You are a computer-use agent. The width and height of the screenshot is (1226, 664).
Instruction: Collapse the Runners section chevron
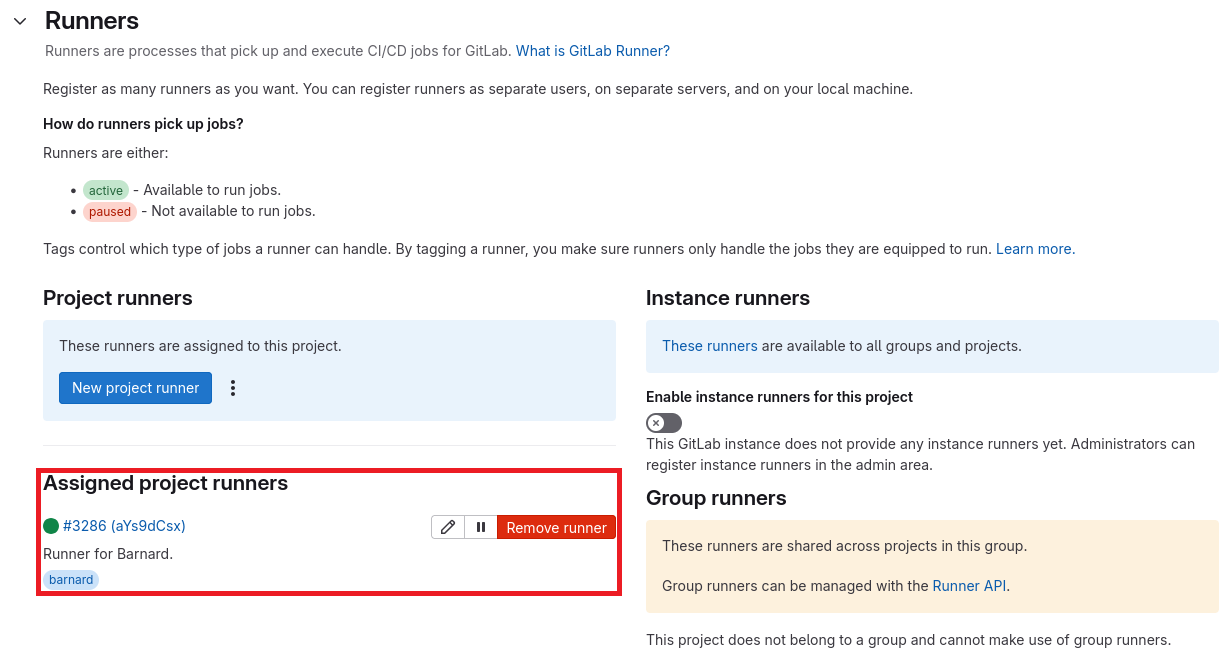20,21
